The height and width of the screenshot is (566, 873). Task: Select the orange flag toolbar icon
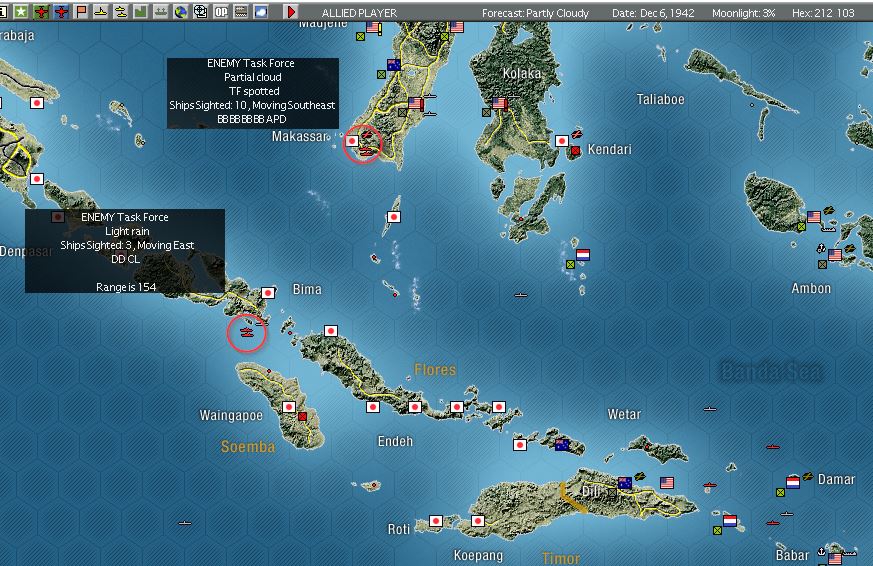pos(81,11)
